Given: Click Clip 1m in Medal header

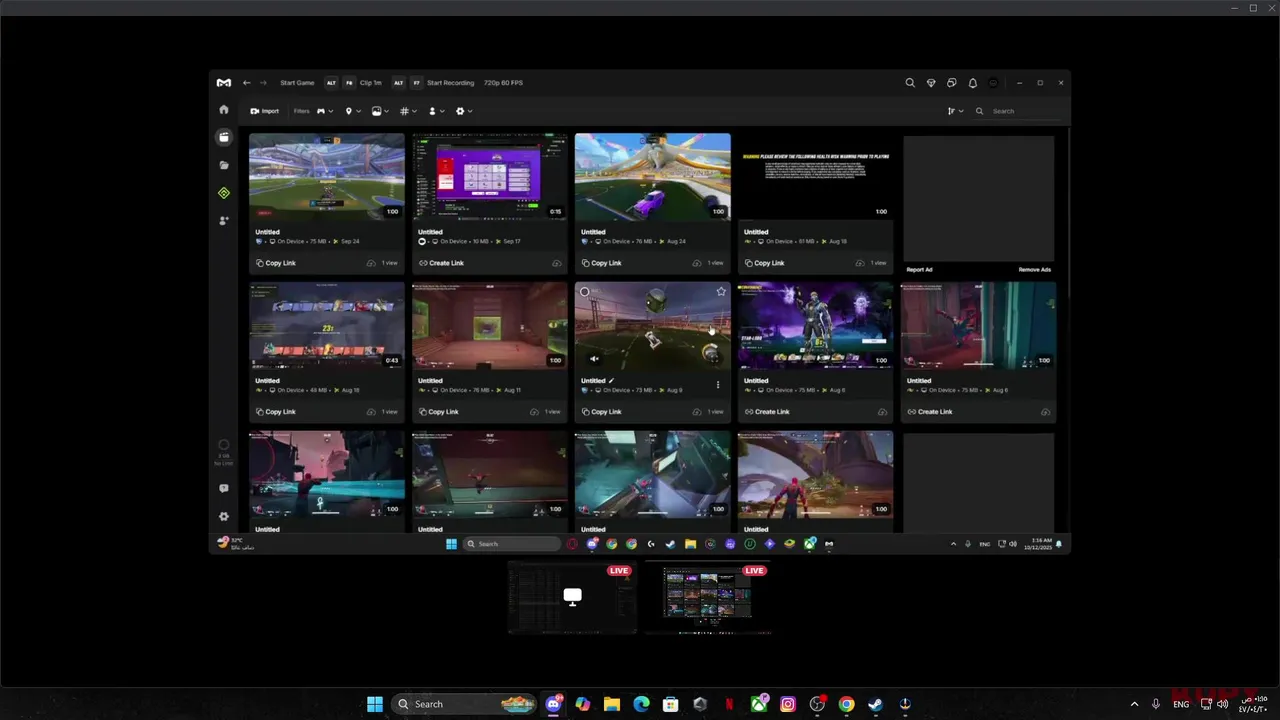Looking at the screenshot, I should pyautogui.click(x=370, y=83).
